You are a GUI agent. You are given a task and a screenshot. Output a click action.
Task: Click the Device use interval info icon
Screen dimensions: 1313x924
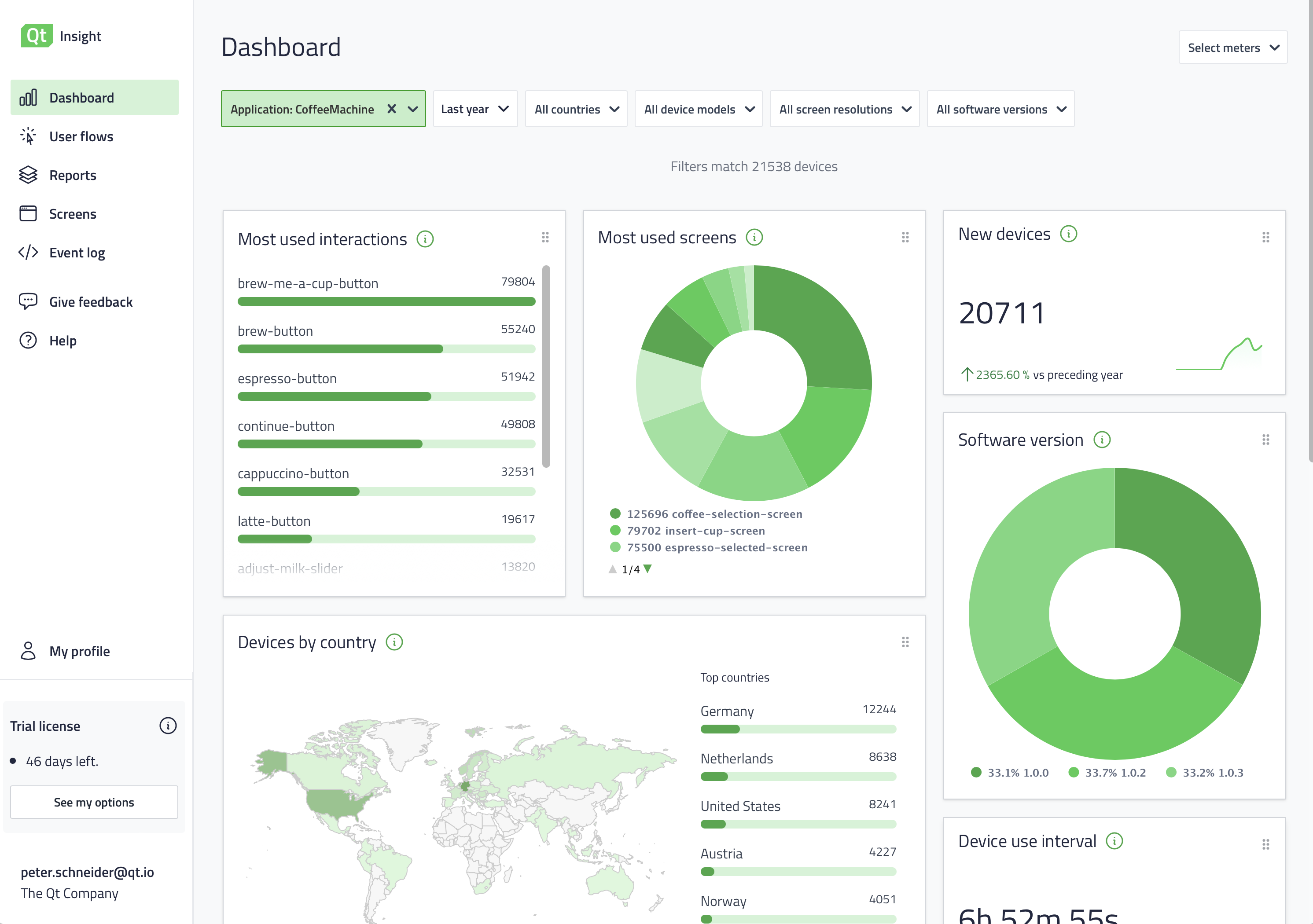[x=1114, y=841]
